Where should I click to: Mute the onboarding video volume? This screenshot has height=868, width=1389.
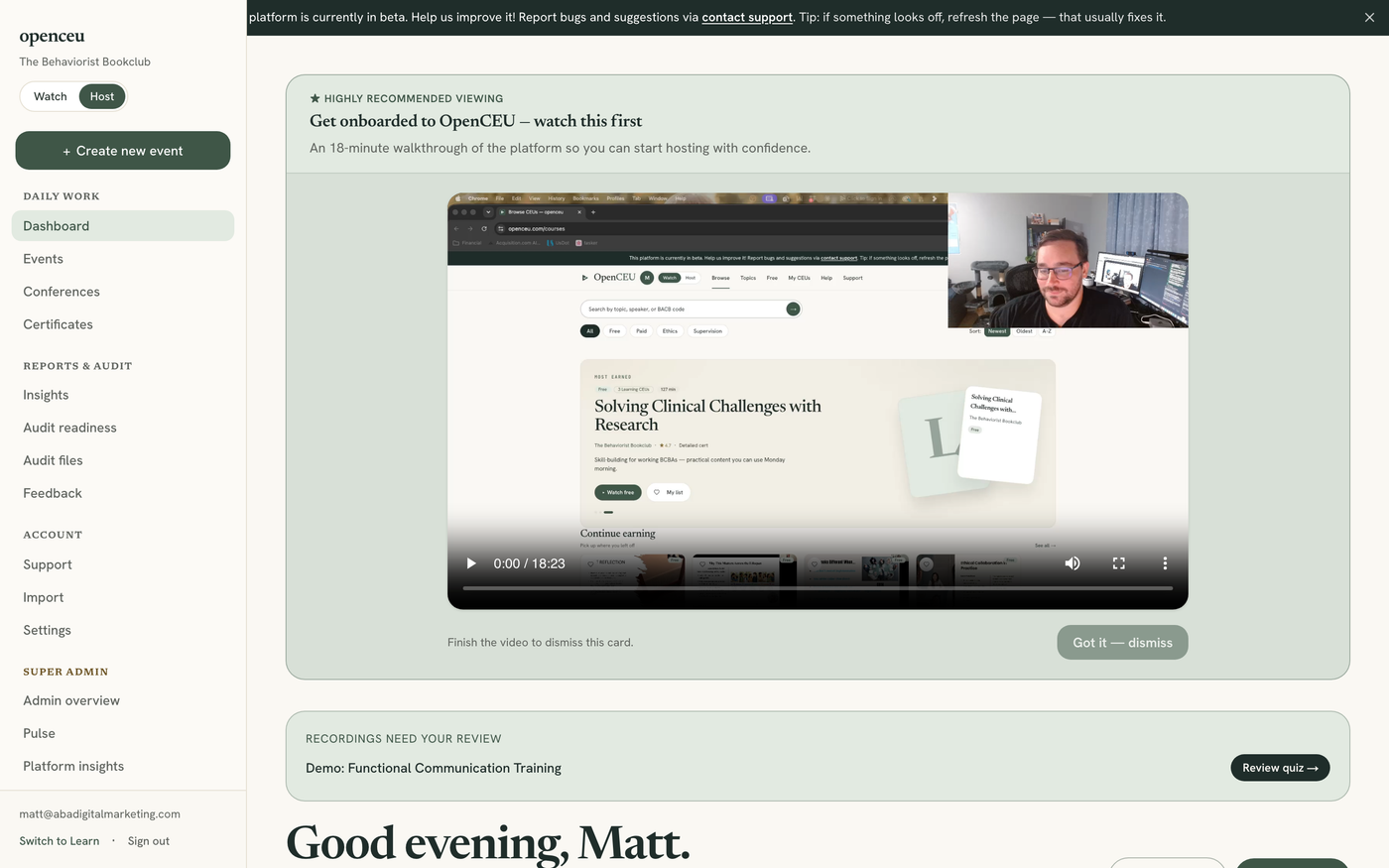click(x=1073, y=563)
